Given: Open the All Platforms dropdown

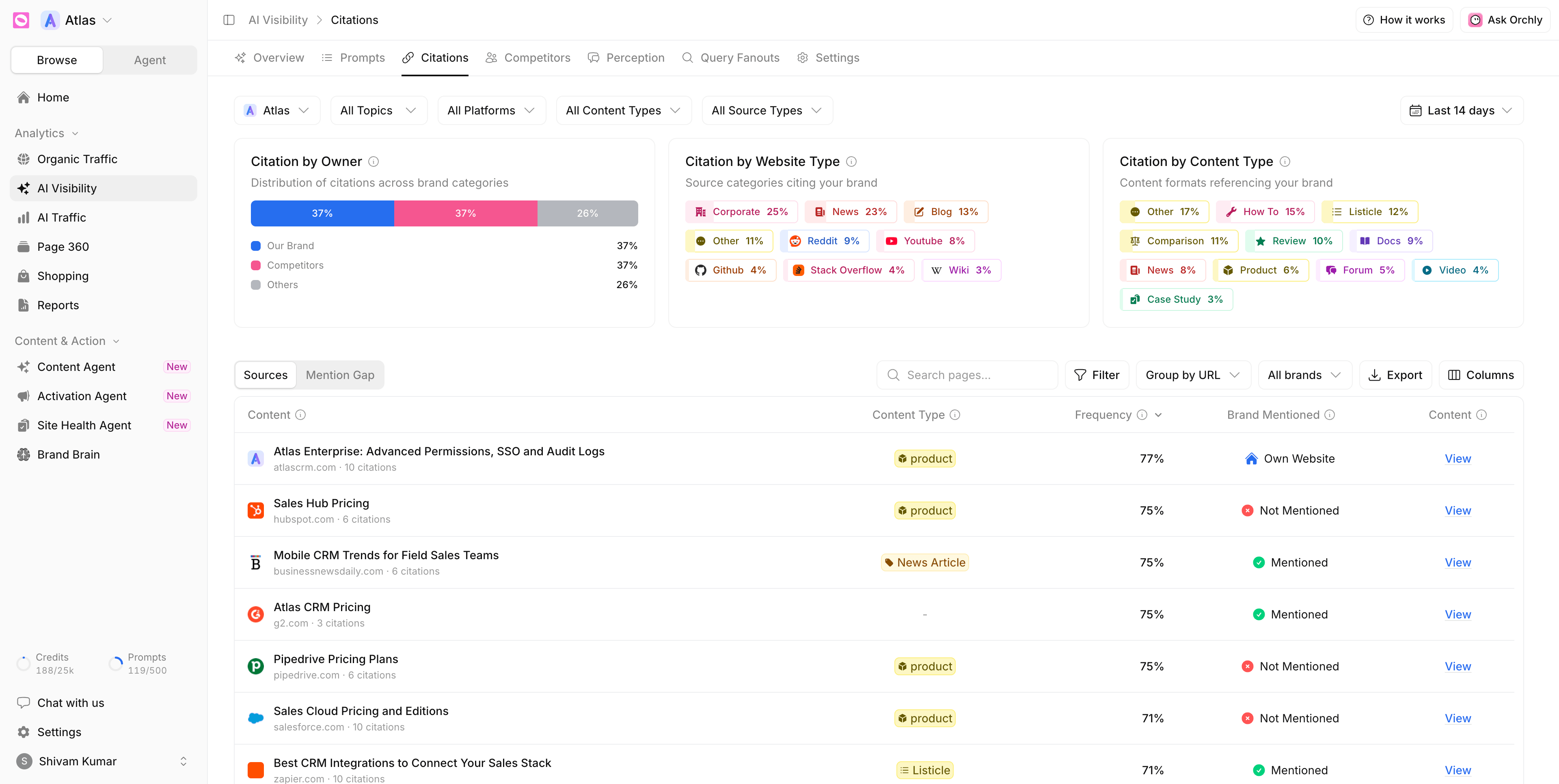Looking at the screenshot, I should [x=491, y=111].
